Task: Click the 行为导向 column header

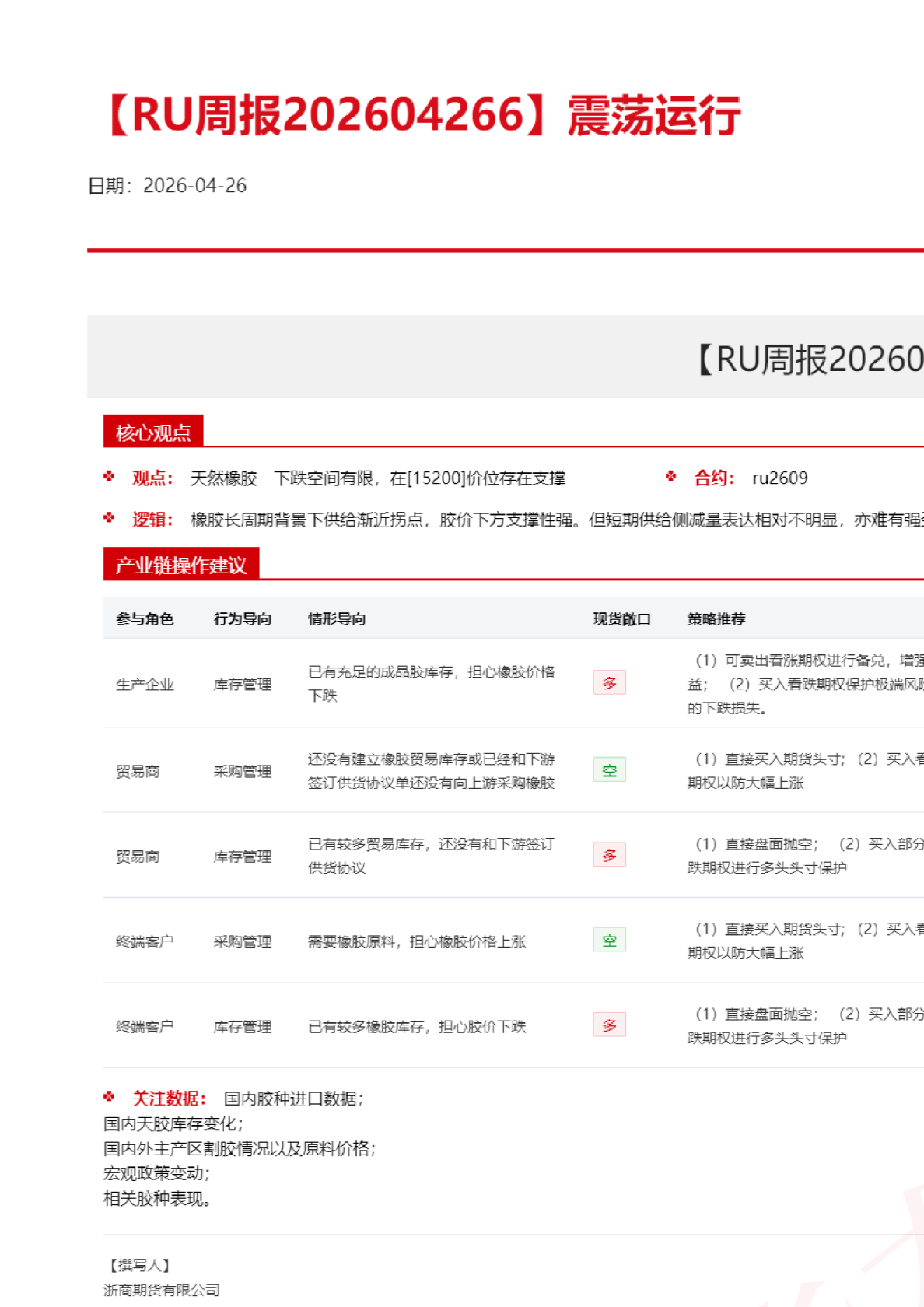Action: [x=243, y=618]
